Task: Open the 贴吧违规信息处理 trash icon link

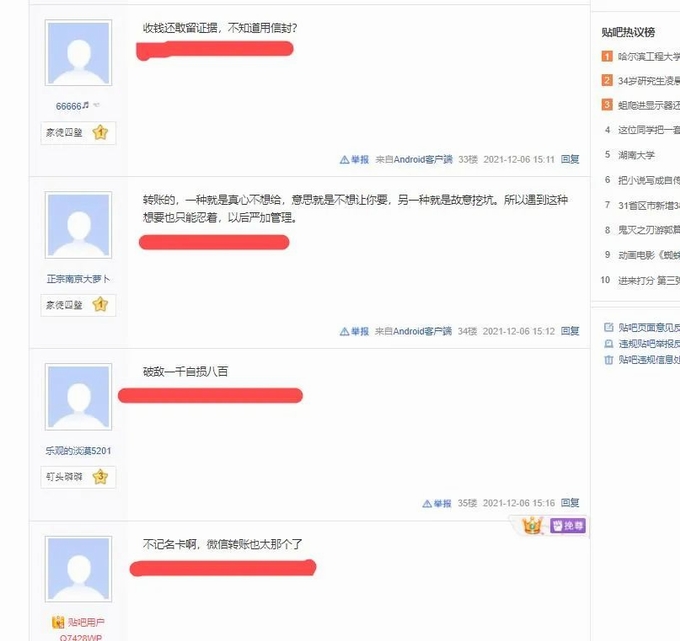Action: 609,360
